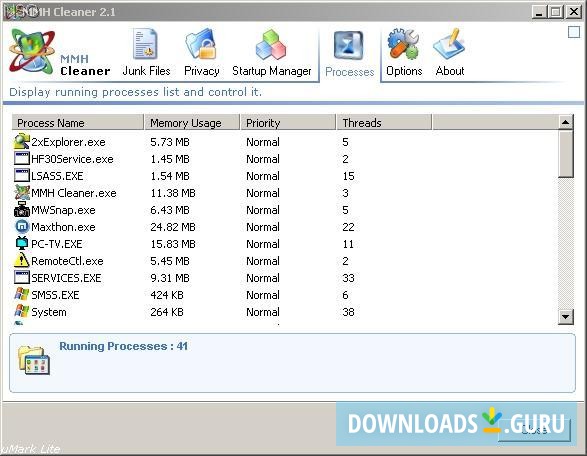This screenshot has height=456, width=587.
Task: Minimize the MMH Cleaner window
Action: pyautogui.click(x=539, y=12)
